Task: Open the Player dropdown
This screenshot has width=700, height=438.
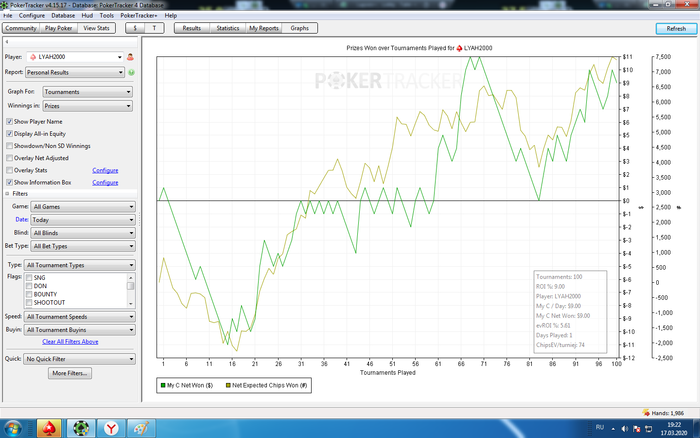Action: point(75,57)
